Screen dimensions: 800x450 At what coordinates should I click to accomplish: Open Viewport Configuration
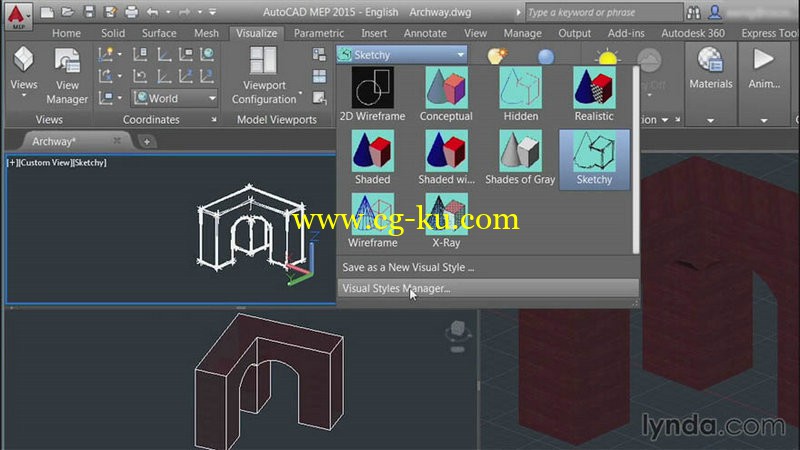click(x=264, y=76)
